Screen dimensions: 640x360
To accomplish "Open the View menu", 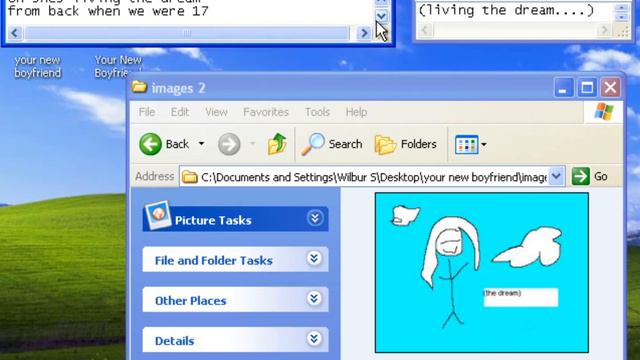I will pos(216,112).
